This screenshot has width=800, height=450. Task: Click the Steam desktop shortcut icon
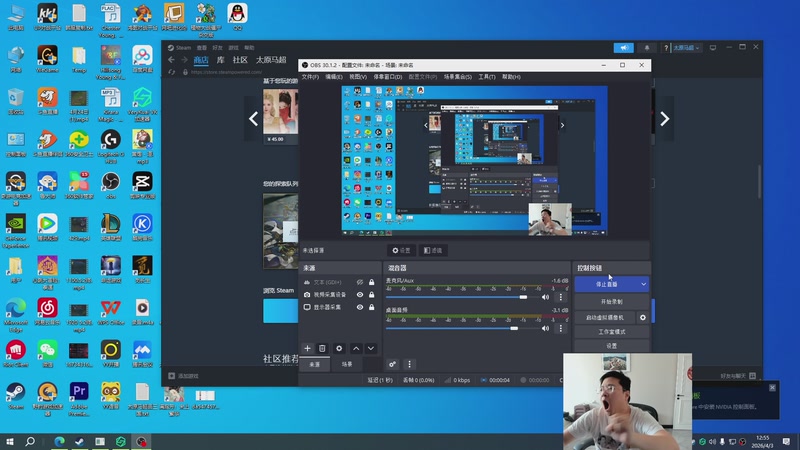15,396
